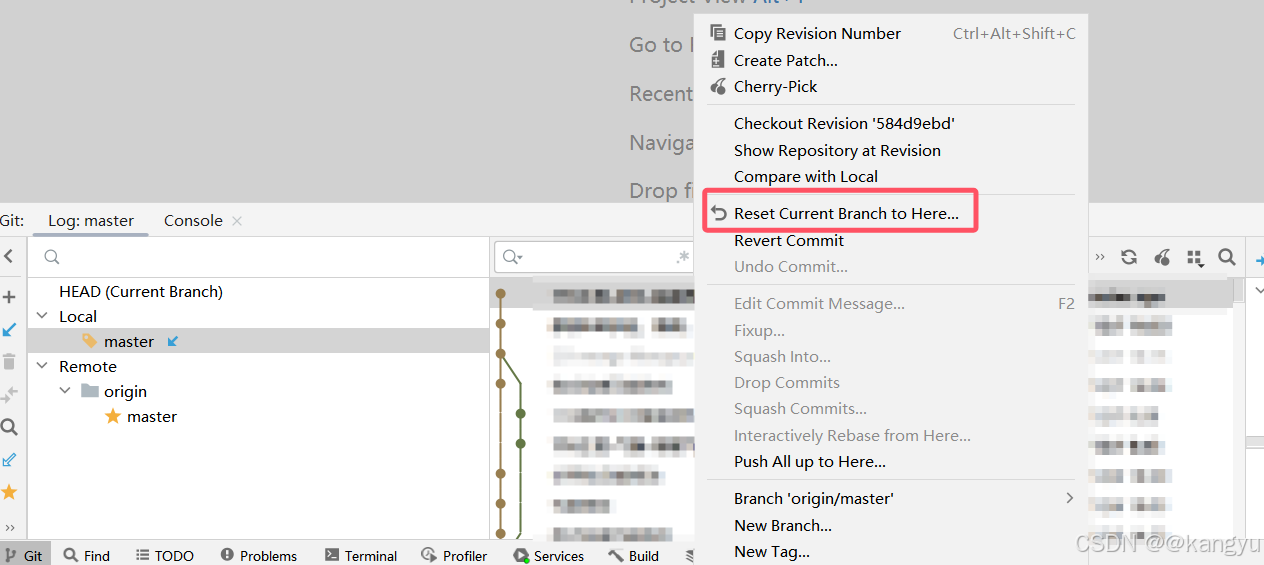Click the tag icon beside local master
This screenshot has height=565, width=1264.
point(90,341)
